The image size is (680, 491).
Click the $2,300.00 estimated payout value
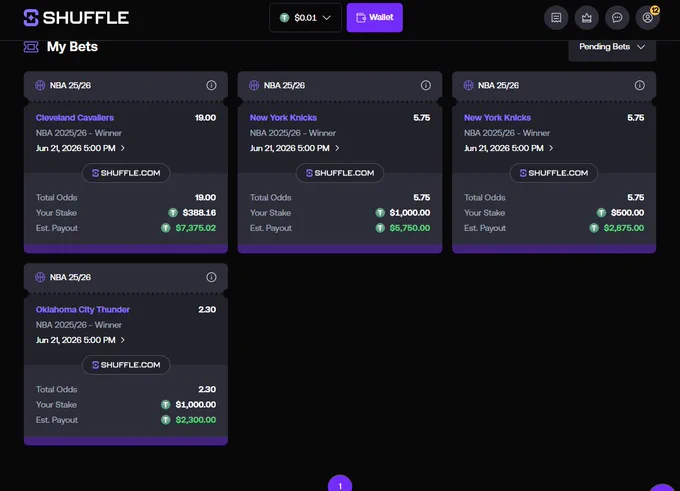[x=196, y=420]
